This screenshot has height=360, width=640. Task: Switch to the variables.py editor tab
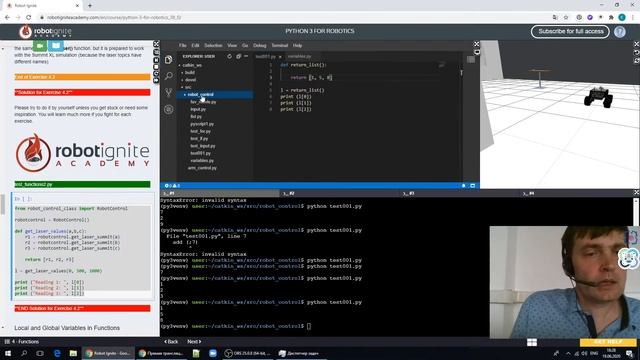(299, 56)
